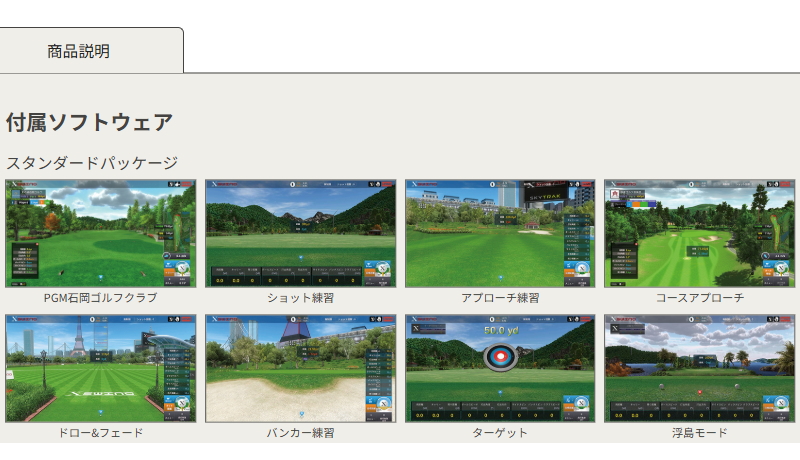Click the アプローチ練習 caption text
The width and height of the screenshot is (800, 460).
tap(500, 298)
